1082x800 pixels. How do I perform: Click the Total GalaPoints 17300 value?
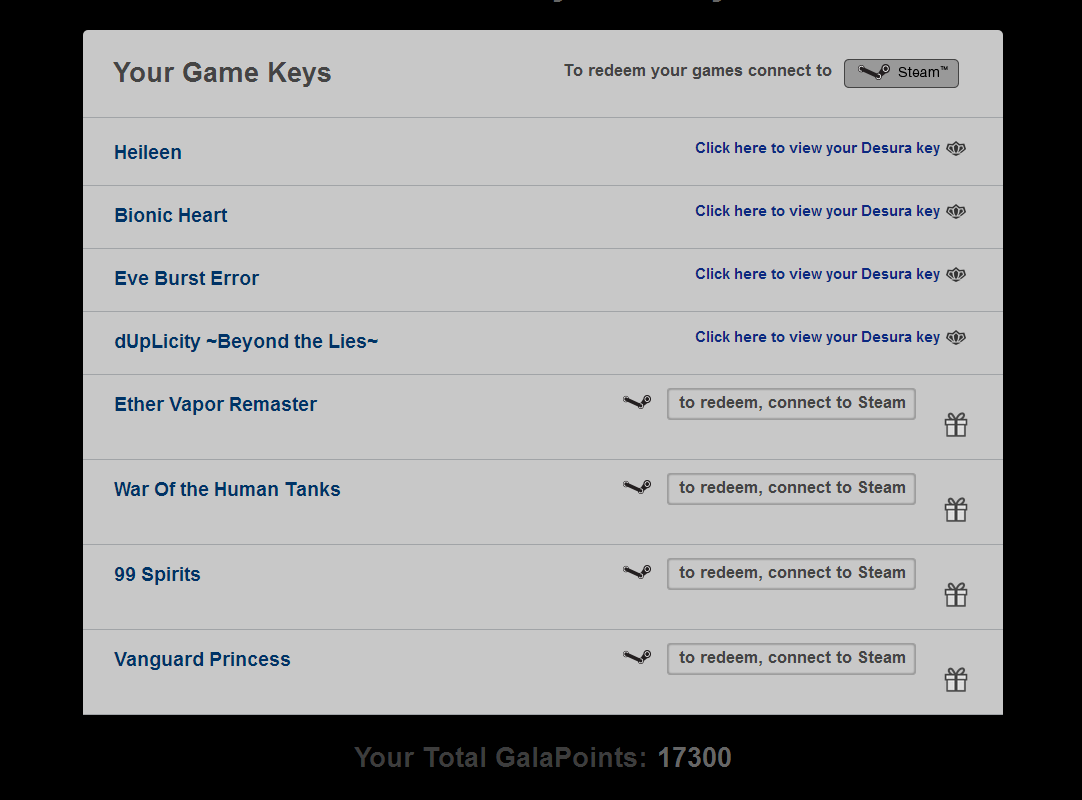pyautogui.click(x=694, y=758)
